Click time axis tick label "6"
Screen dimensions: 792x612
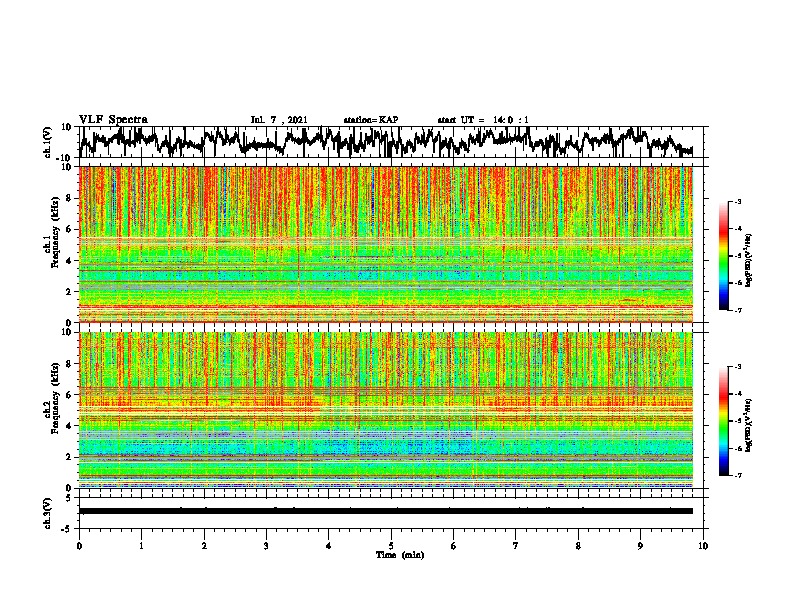[x=454, y=546]
